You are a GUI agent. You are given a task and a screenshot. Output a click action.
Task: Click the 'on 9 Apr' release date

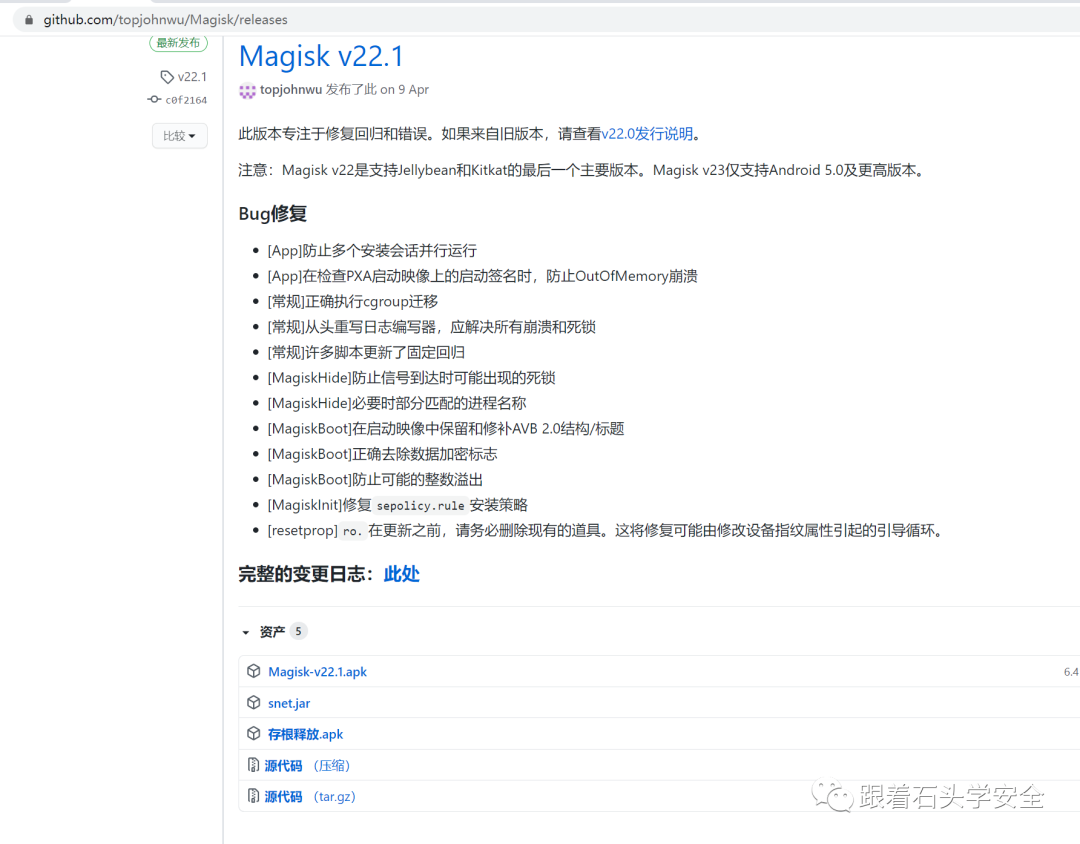(404, 90)
